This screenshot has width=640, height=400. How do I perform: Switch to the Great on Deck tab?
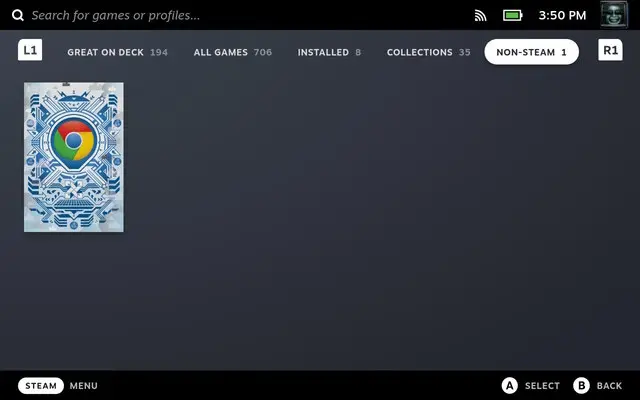tap(117, 52)
